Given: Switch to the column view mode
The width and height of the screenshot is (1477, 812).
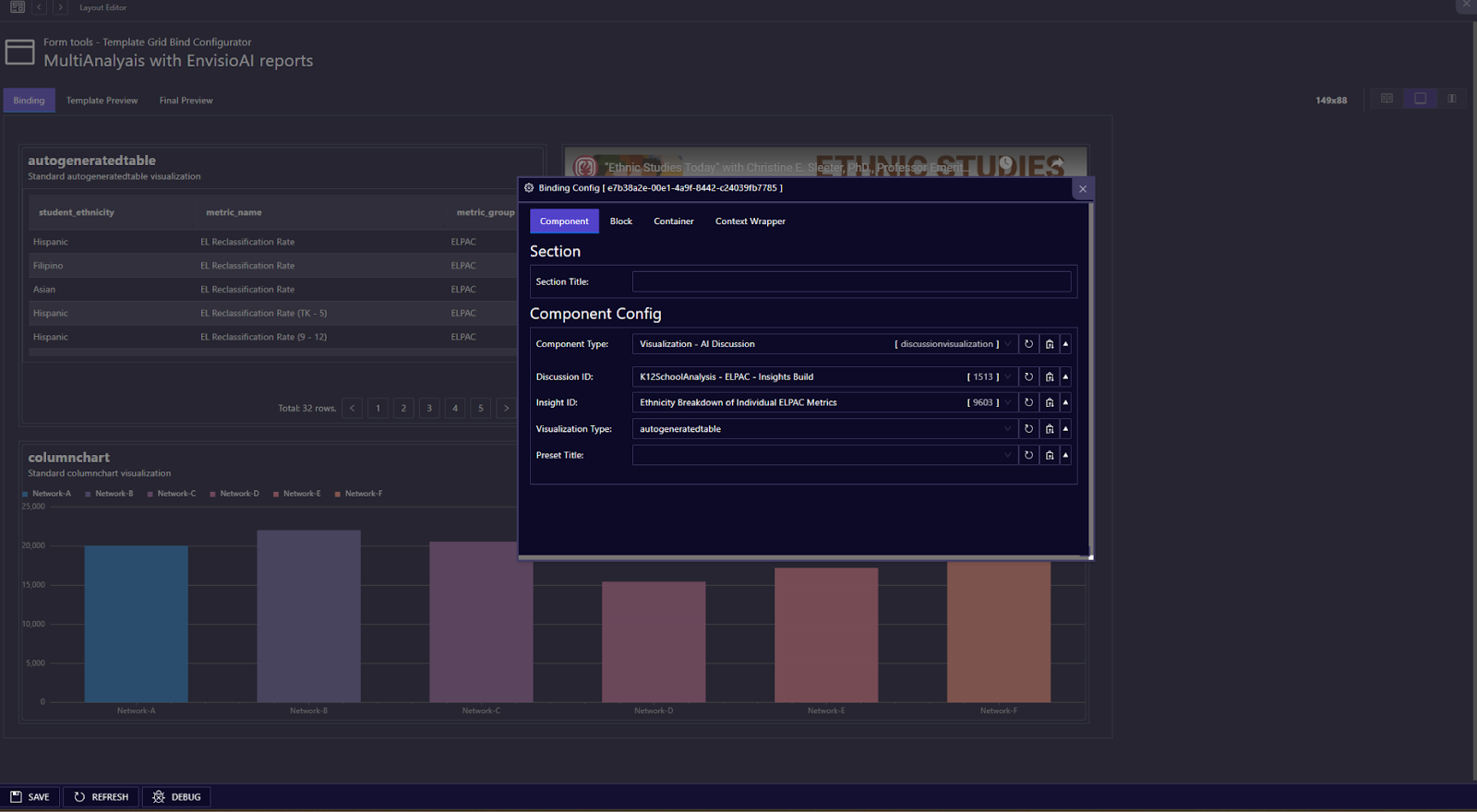Looking at the screenshot, I should [1451, 99].
